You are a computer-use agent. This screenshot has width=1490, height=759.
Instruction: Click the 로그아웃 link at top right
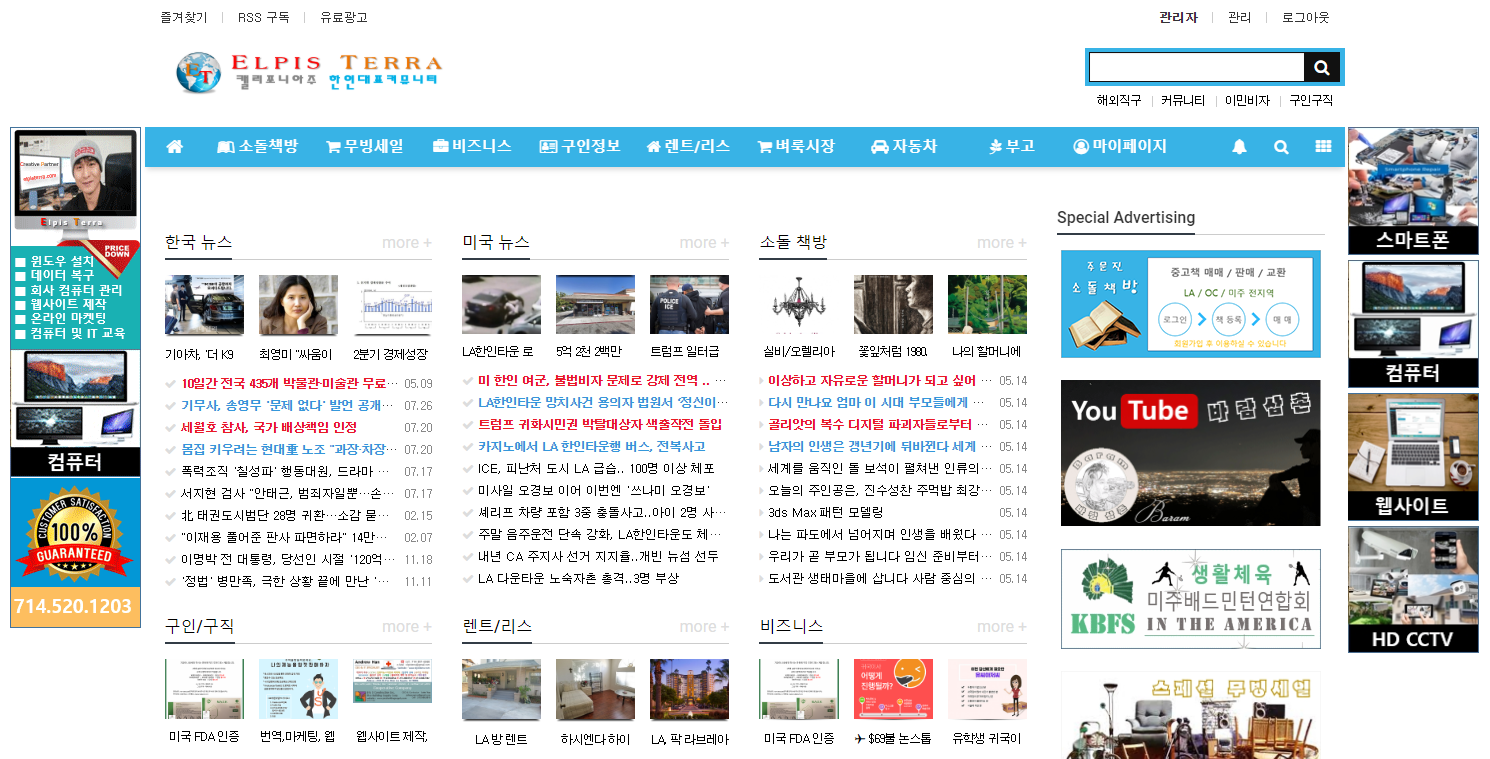(1305, 18)
